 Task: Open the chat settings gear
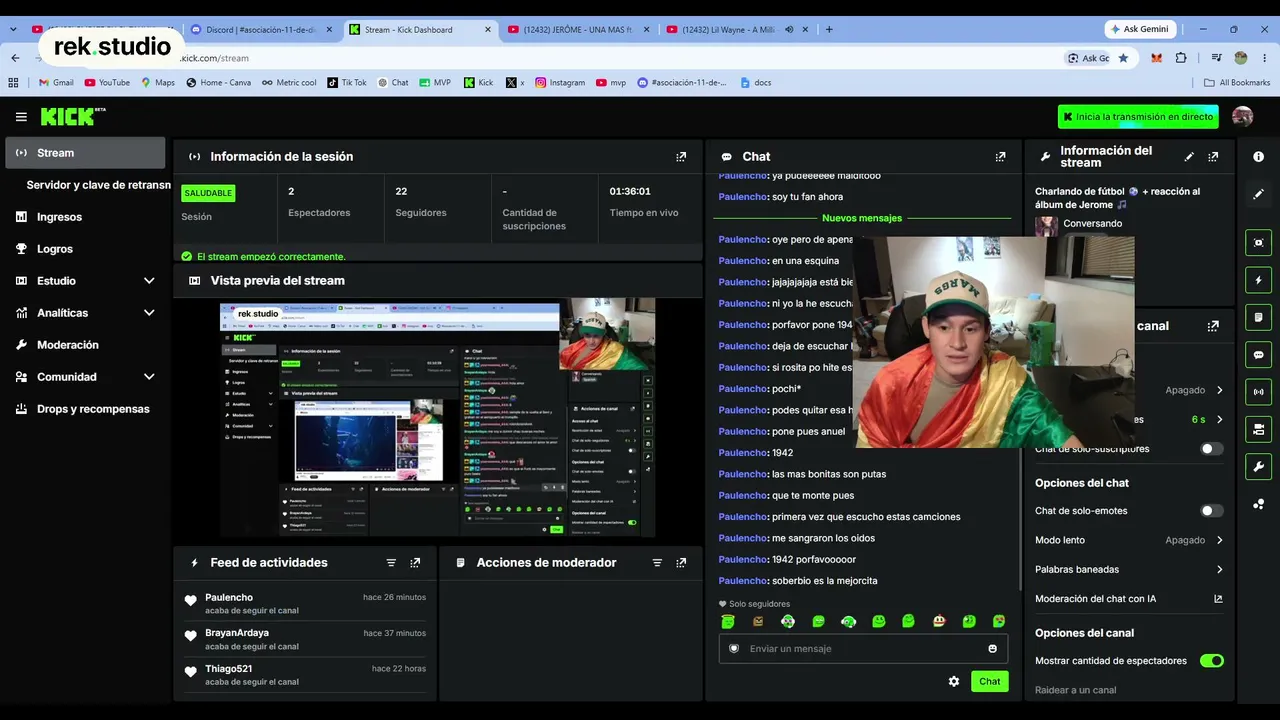click(954, 681)
